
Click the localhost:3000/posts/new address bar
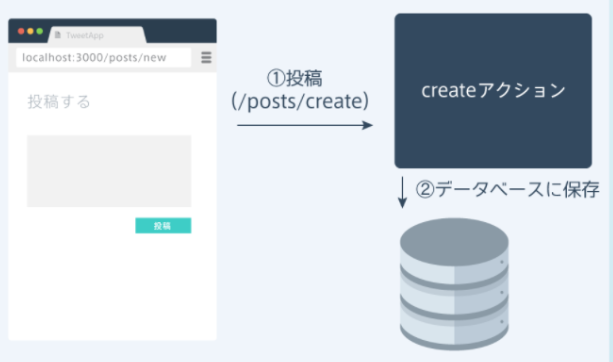pyautogui.click(x=104, y=57)
